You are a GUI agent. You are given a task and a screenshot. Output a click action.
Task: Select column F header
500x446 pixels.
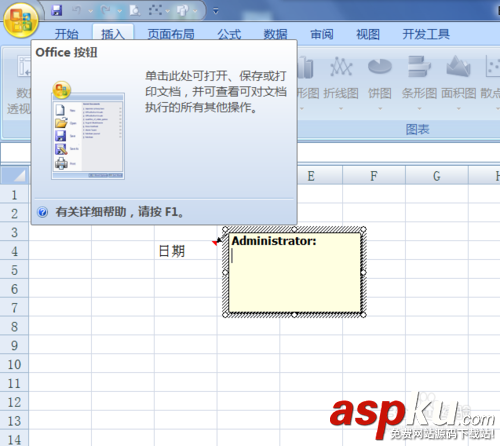click(374, 176)
